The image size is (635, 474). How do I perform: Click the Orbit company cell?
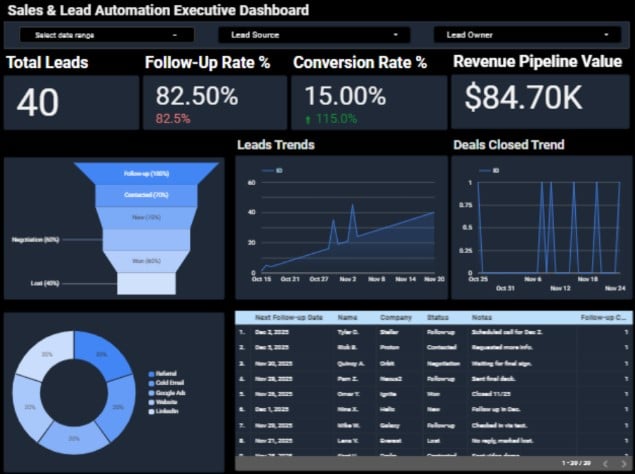point(387,364)
